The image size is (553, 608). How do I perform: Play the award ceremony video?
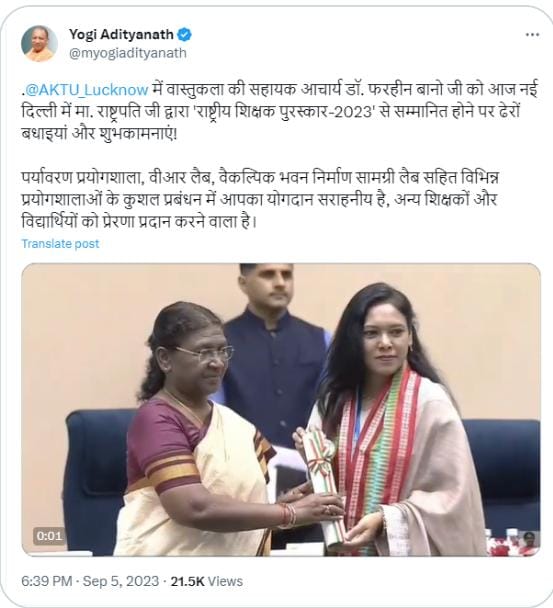point(281,409)
